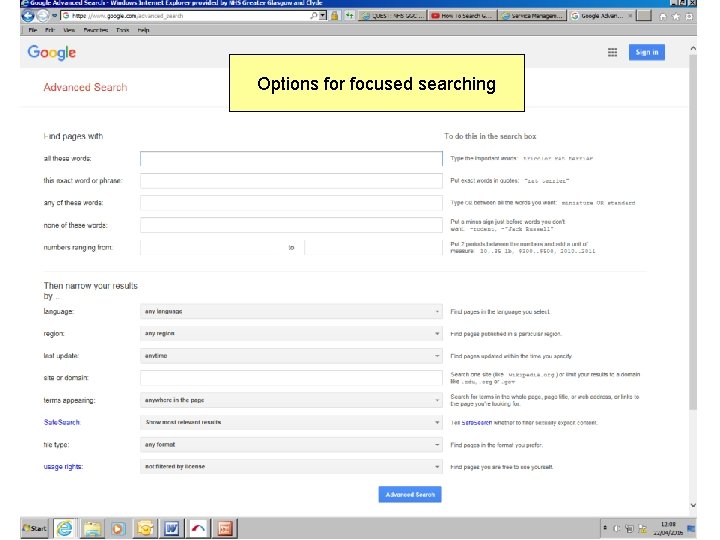This screenshot has height=540, width=720.
Task: Open the Tools menu
Action: [x=123, y=30]
